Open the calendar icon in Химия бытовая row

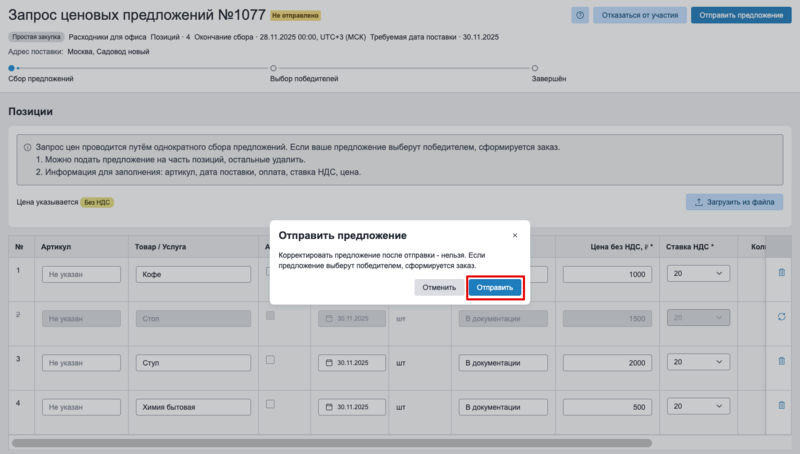click(x=327, y=408)
